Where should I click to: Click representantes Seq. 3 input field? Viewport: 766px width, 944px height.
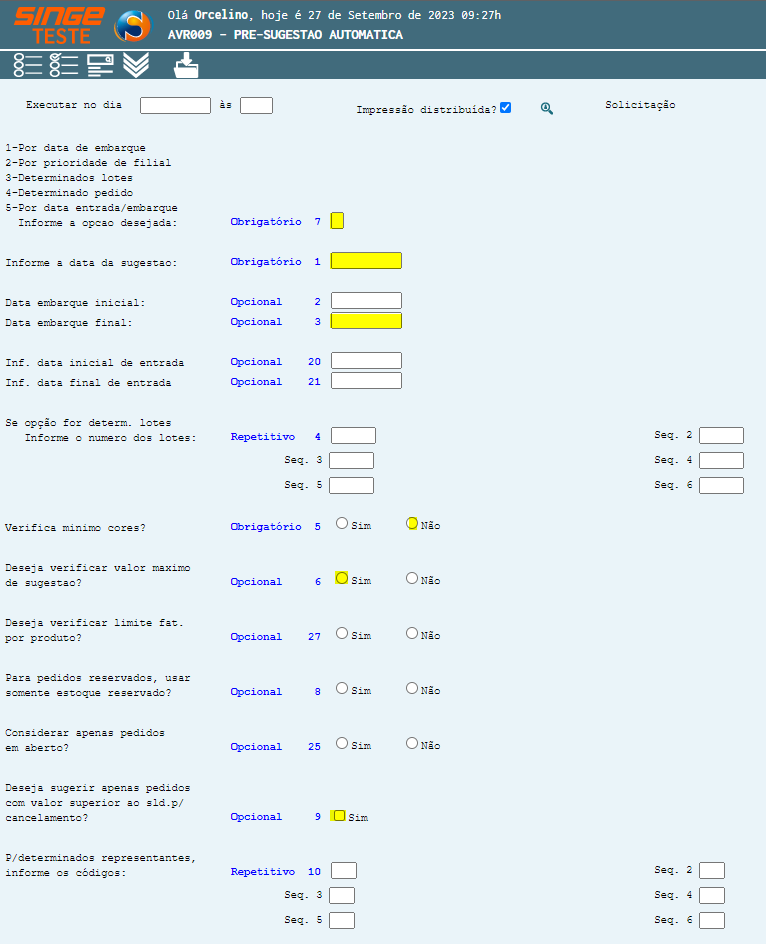342,895
